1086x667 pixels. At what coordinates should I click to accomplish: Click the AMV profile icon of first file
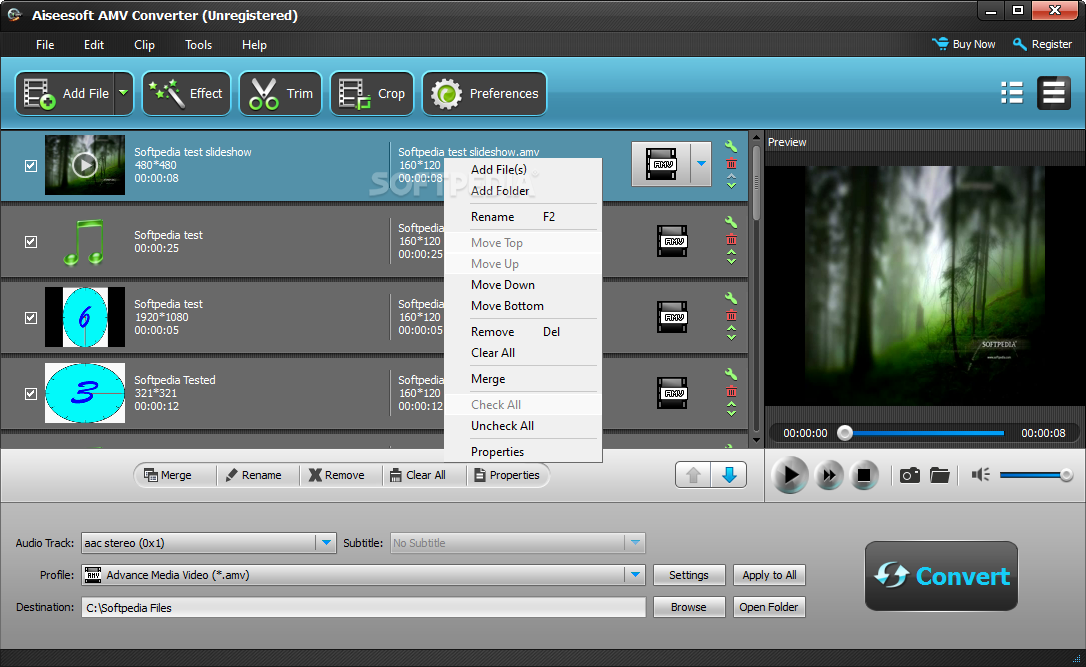tap(661, 164)
